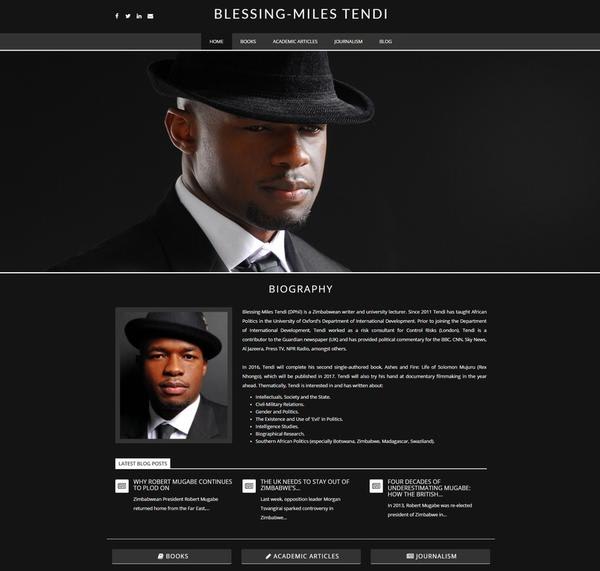Click the biography portrait thumbnail
The width and height of the screenshot is (600, 571).
(174, 375)
